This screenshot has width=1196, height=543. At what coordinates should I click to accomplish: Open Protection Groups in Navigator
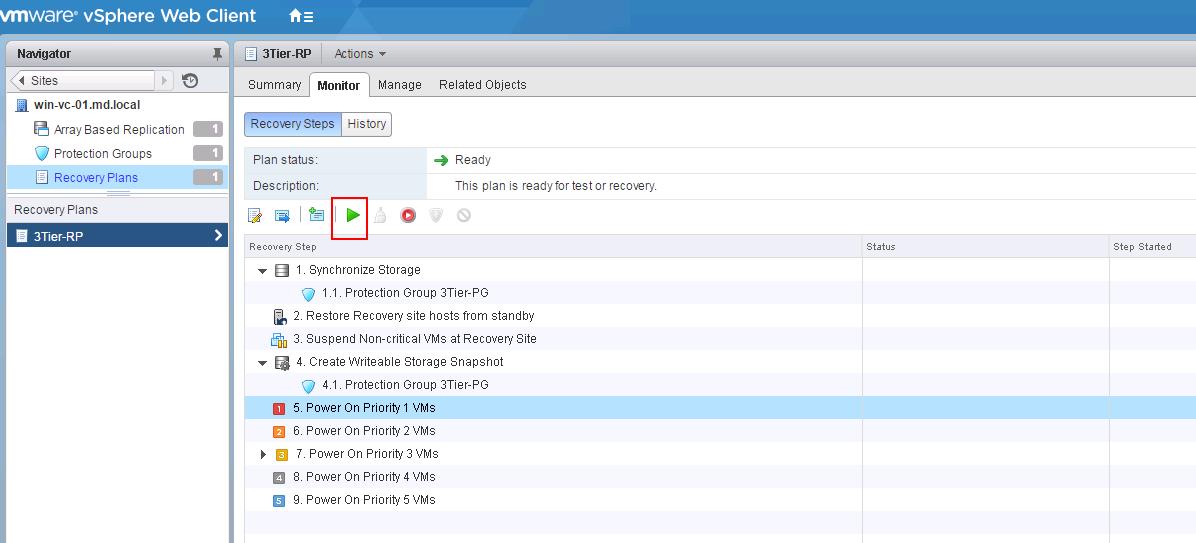(x=103, y=153)
